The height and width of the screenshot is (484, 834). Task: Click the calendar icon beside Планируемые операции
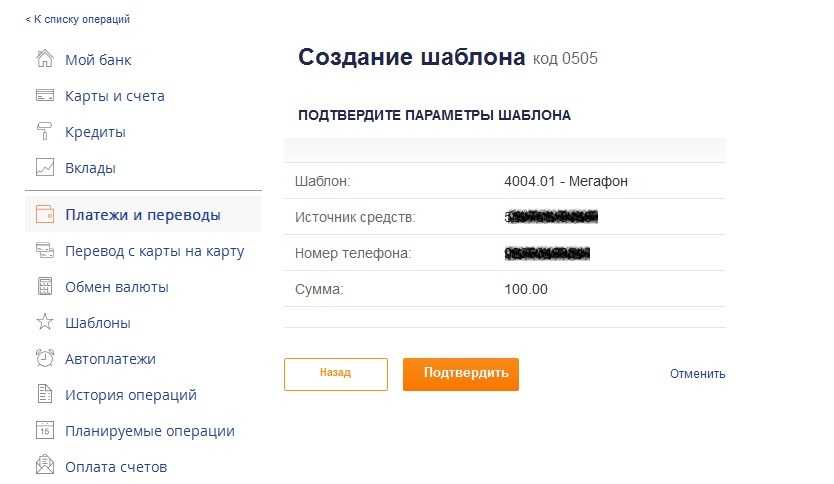[x=44, y=431]
